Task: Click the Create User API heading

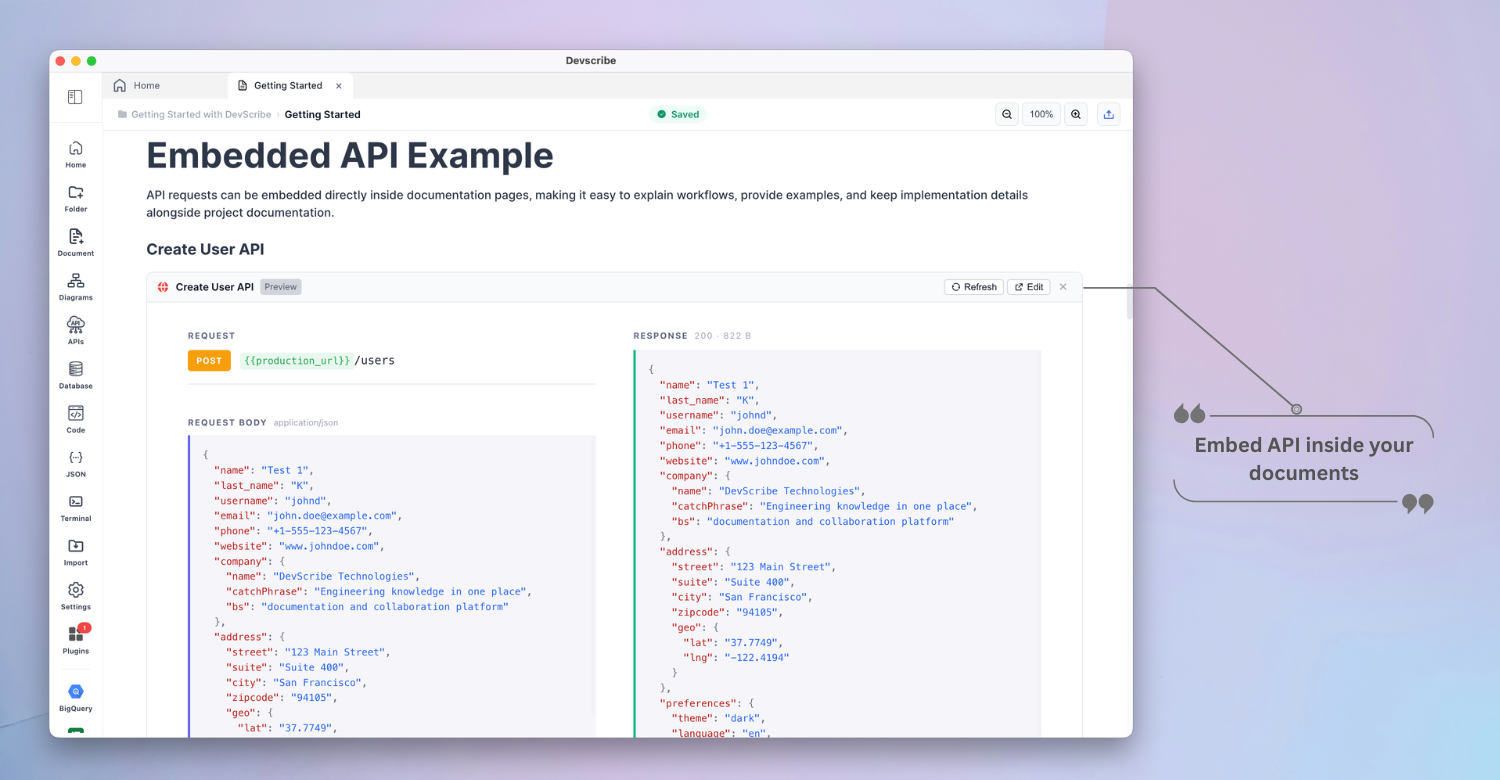Action: click(x=205, y=249)
